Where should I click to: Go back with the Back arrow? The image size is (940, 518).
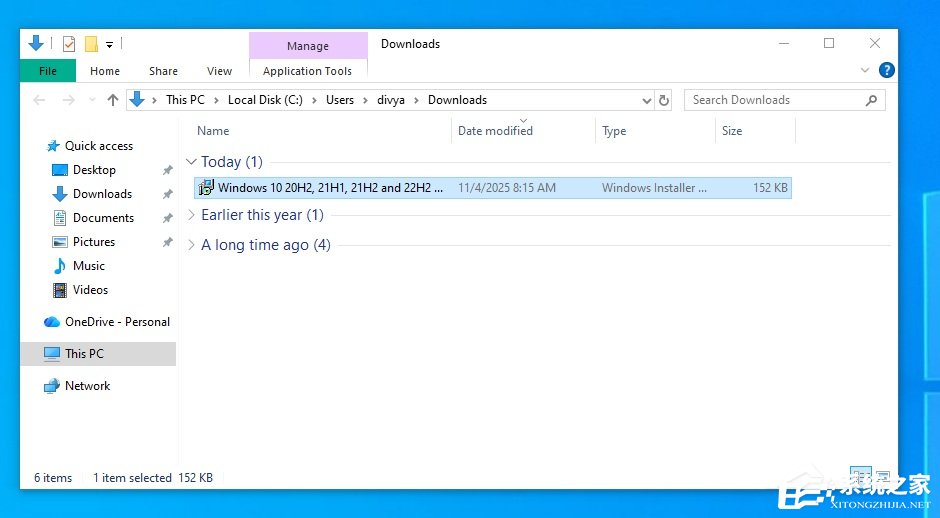(x=40, y=100)
